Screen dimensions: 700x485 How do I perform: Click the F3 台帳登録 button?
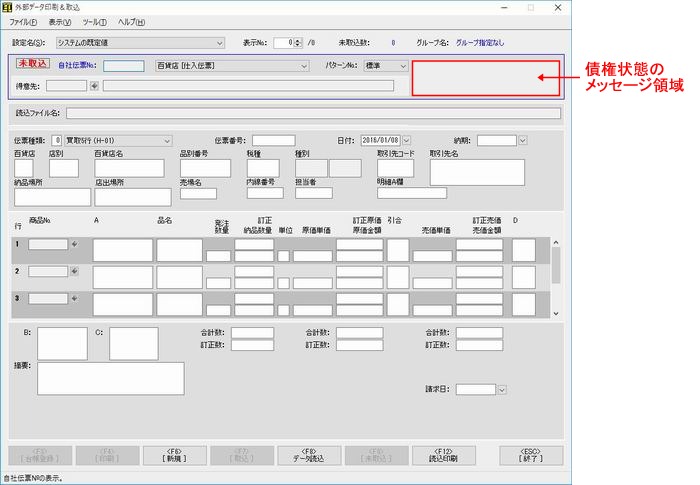pos(40,455)
